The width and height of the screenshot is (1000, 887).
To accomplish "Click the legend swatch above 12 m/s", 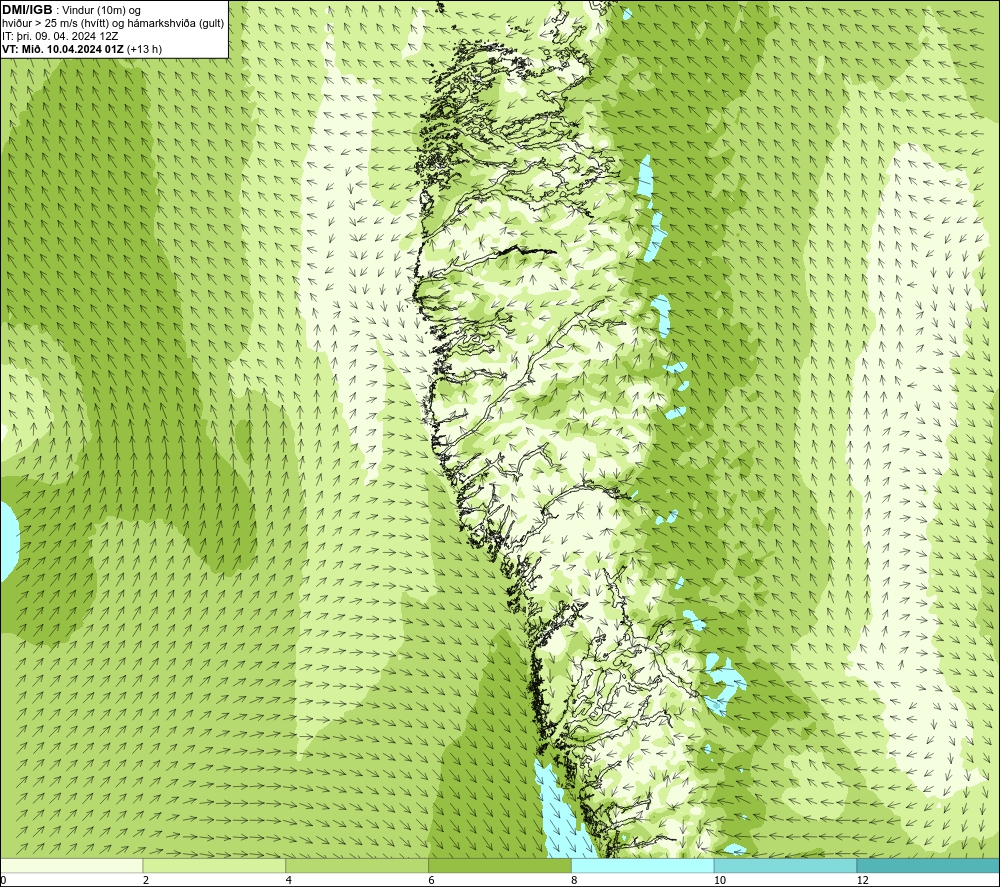I will coord(929,865).
